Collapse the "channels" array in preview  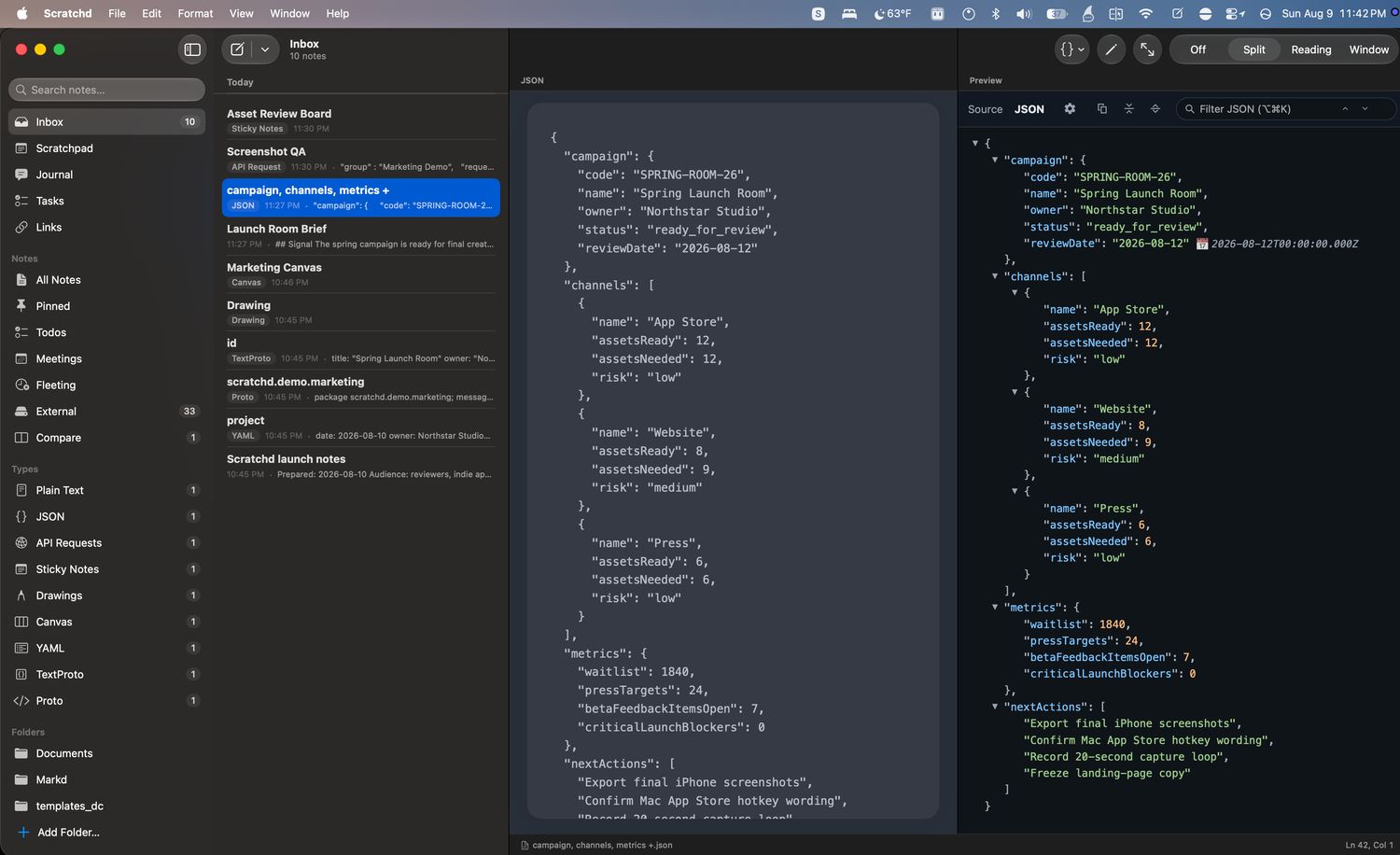(995, 276)
